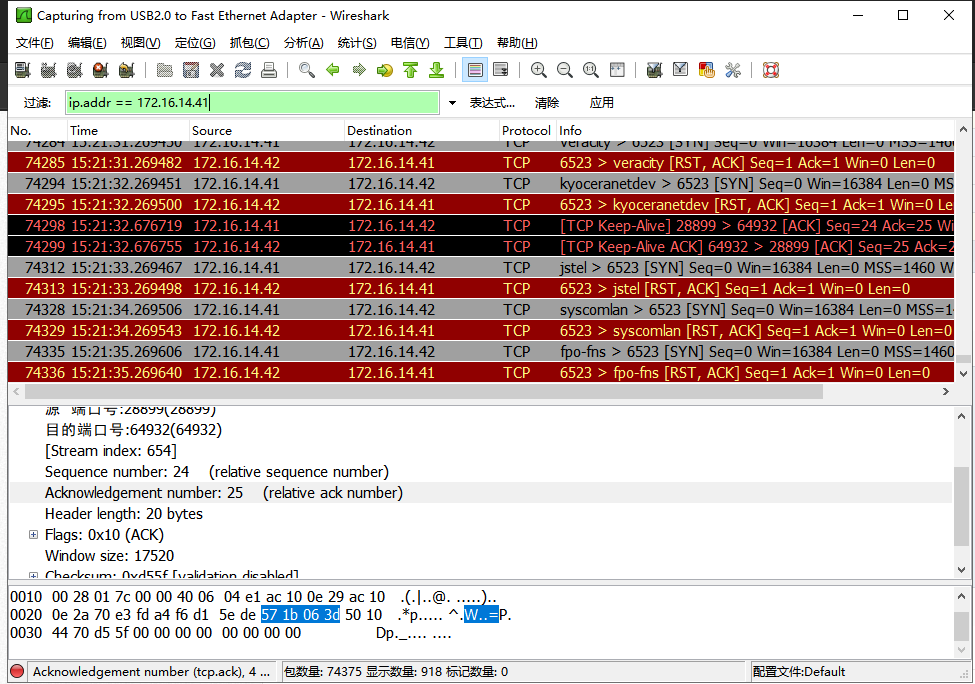The width and height of the screenshot is (975, 684).
Task: Stop the running capture icon
Action: 101,70
